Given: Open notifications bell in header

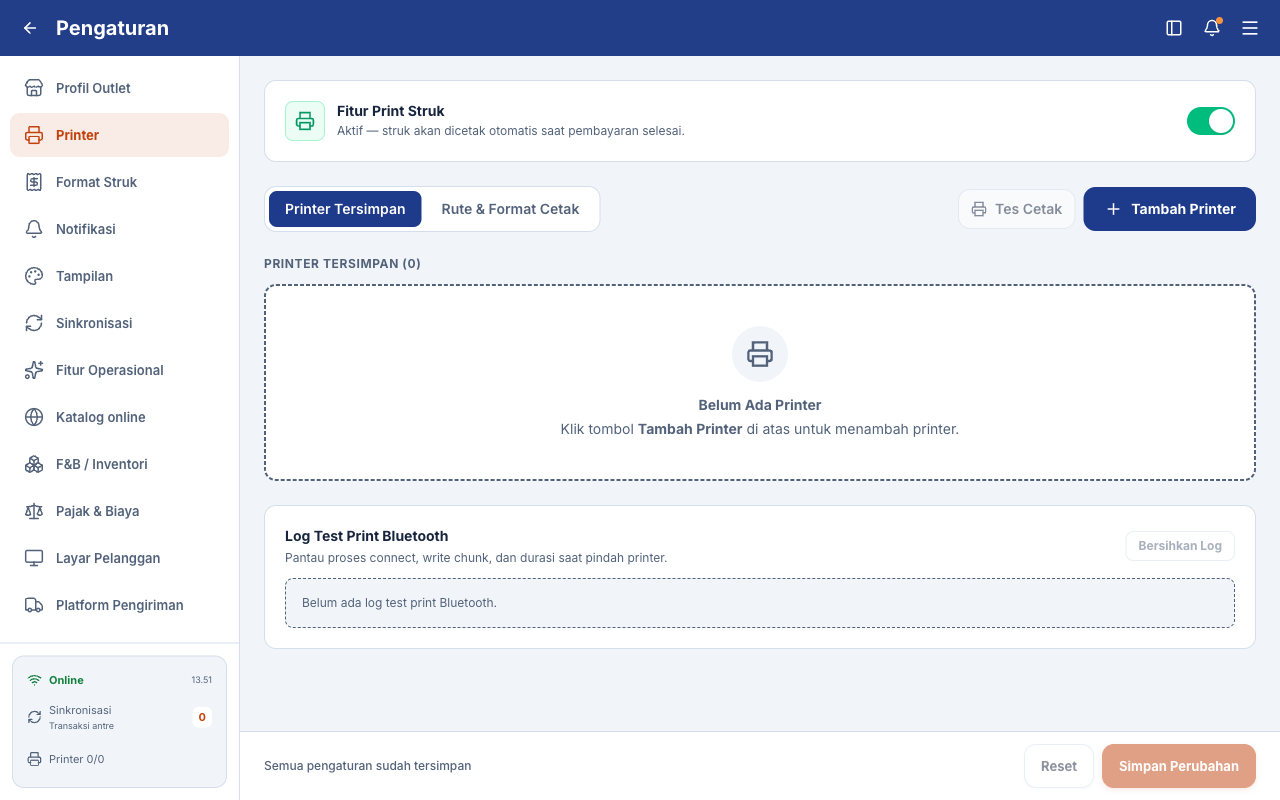Looking at the screenshot, I should [1212, 28].
